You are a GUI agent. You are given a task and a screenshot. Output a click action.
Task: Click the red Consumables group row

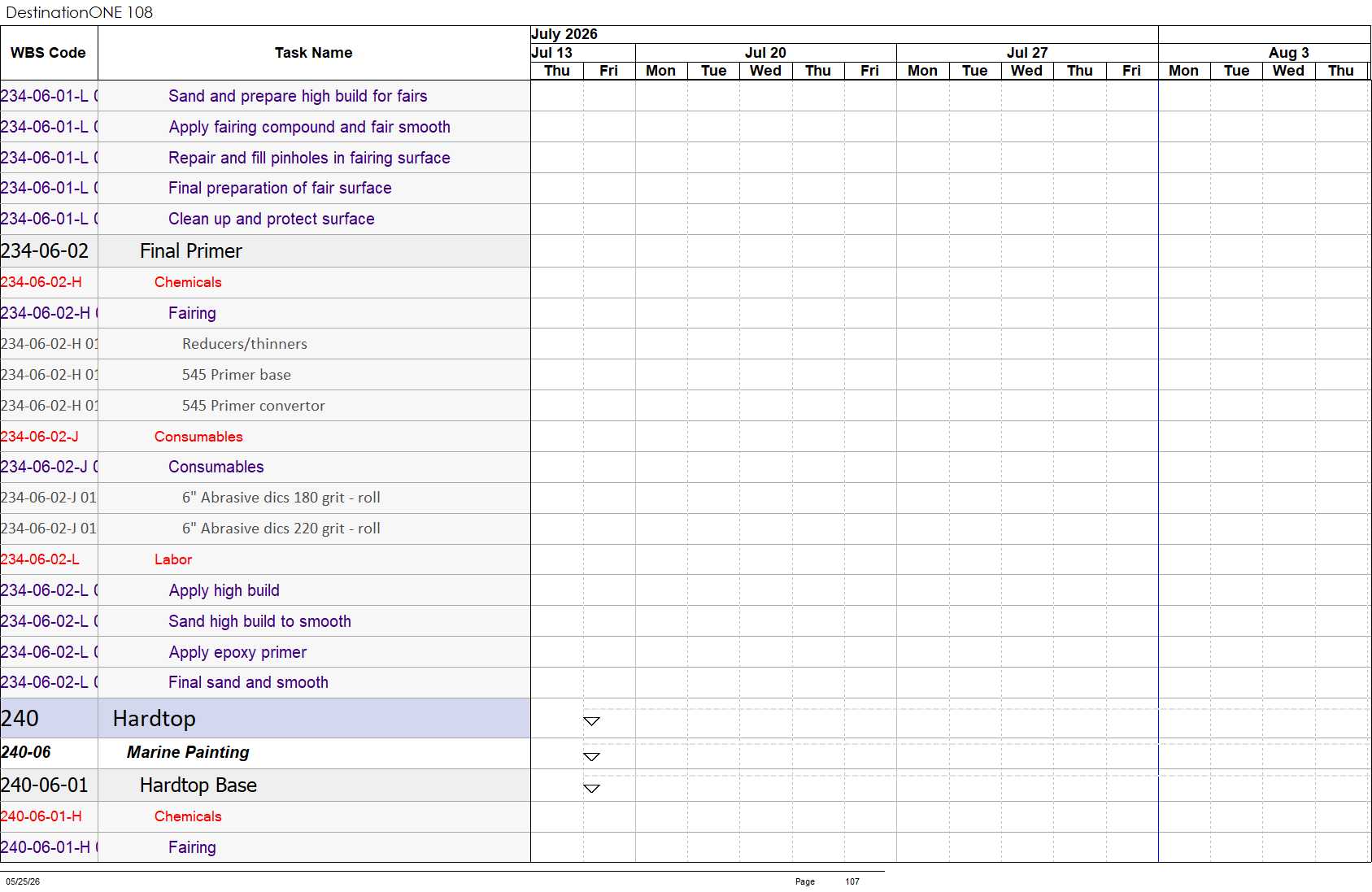[198, 437]
